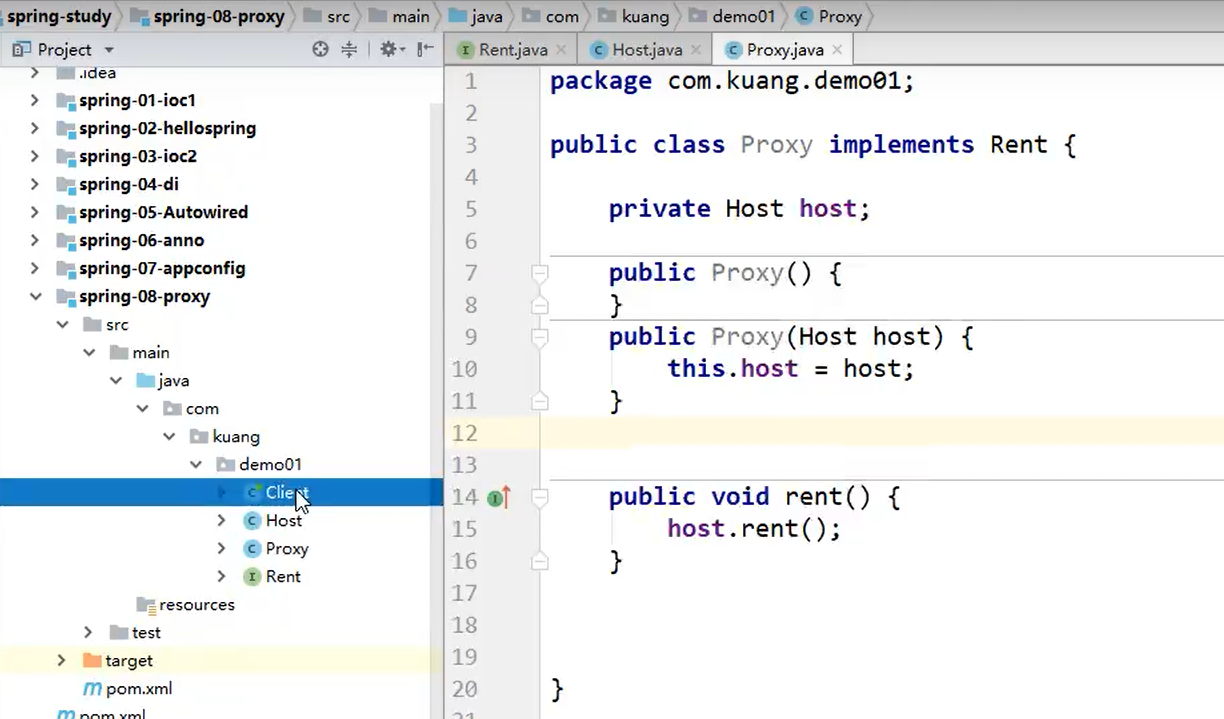Collapse the src folder arrow
The height and width of the screenshot is (719, 1224).
click(62, 324)
